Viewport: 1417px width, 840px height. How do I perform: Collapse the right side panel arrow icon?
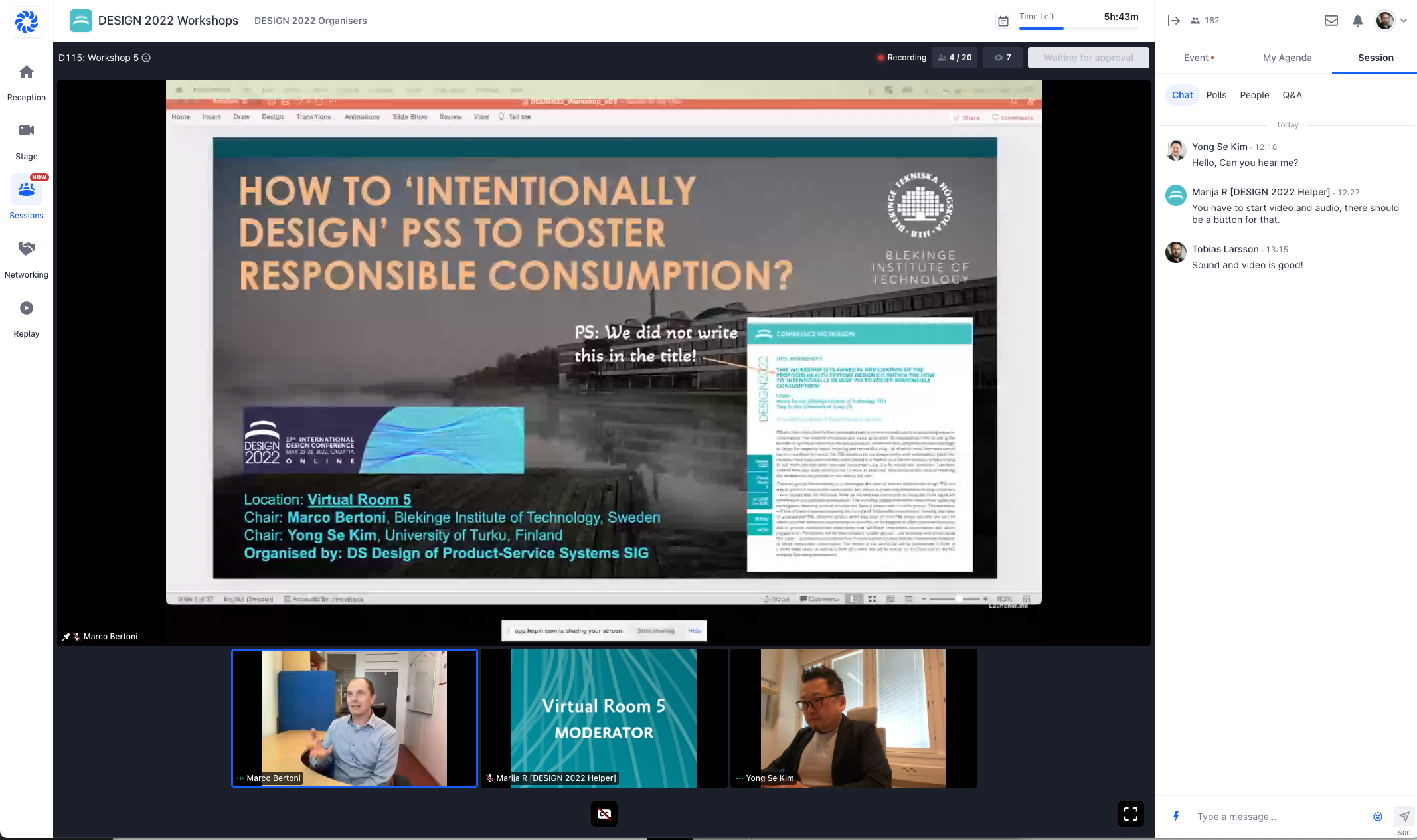point(1173,21)
